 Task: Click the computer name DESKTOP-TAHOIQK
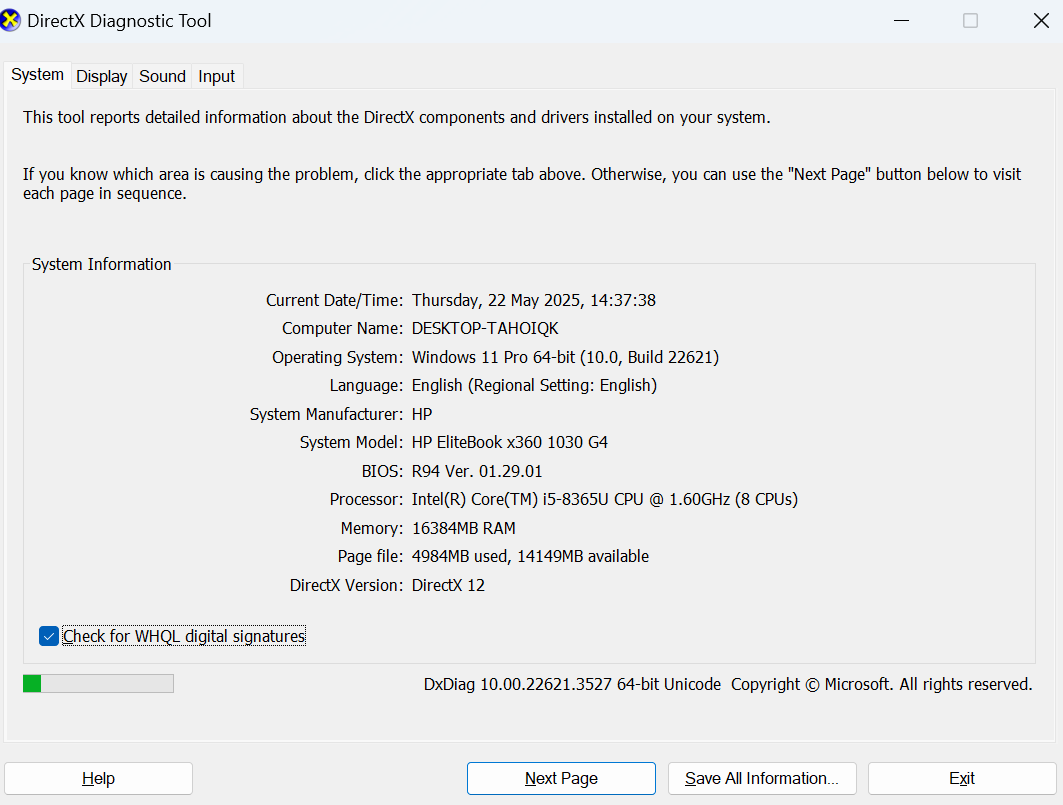pos(487,328)
